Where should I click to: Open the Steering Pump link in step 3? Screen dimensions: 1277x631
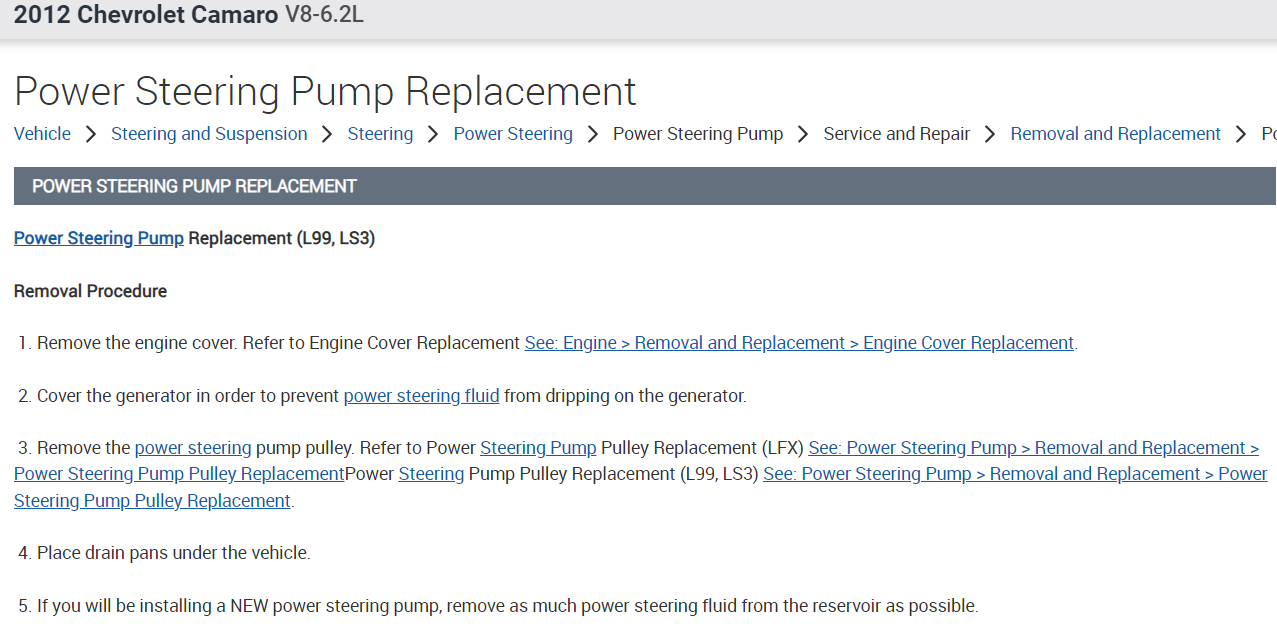[538, 447]
